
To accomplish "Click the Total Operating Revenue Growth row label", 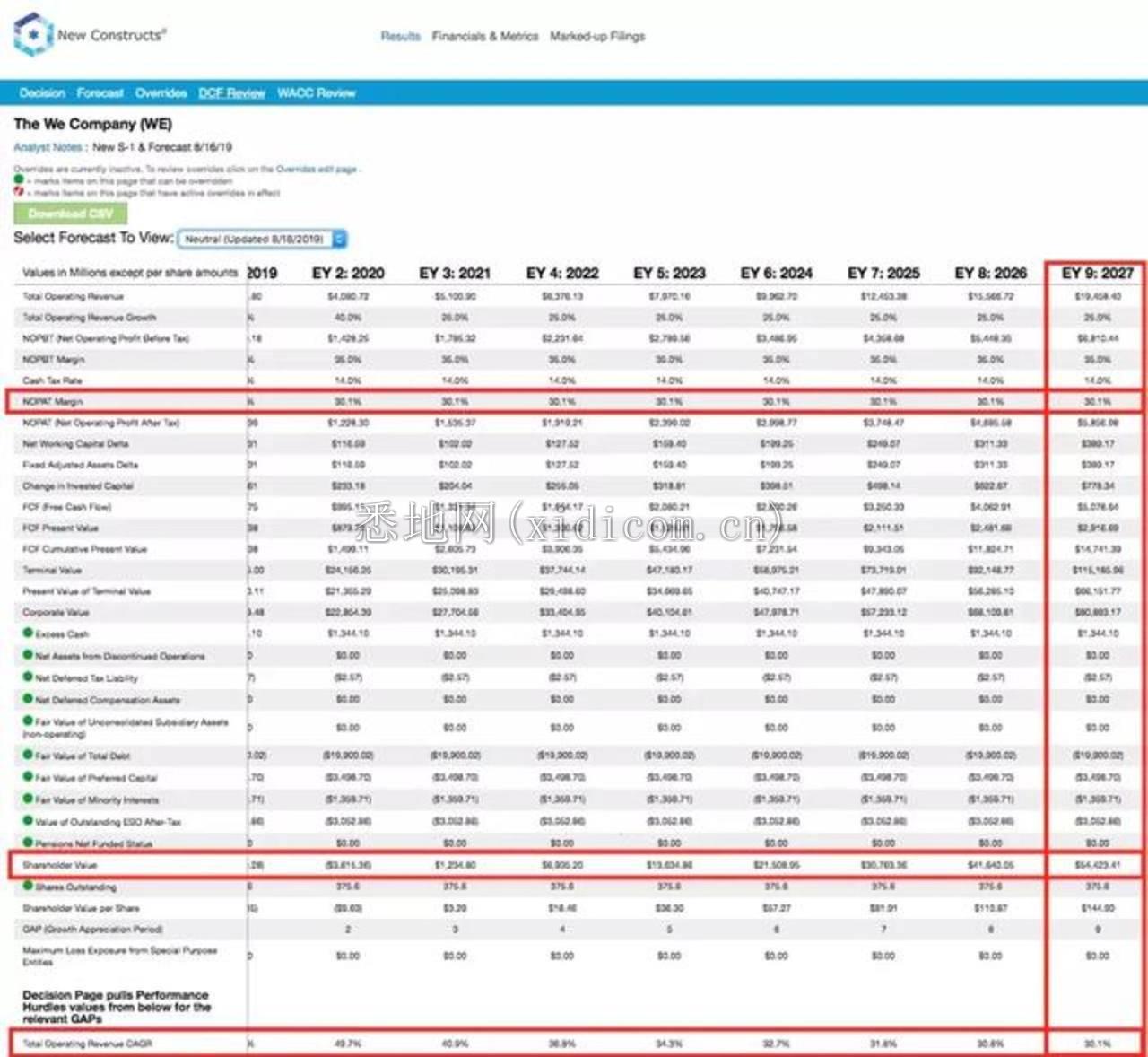I will pos(90,317).
